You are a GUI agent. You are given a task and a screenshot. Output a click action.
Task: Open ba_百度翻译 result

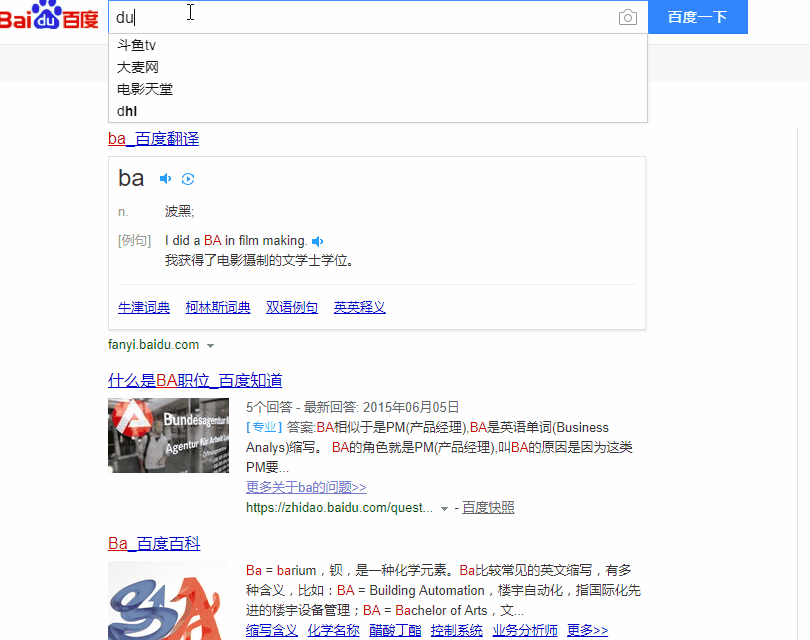pyautogui.click(x=153, y=138)
